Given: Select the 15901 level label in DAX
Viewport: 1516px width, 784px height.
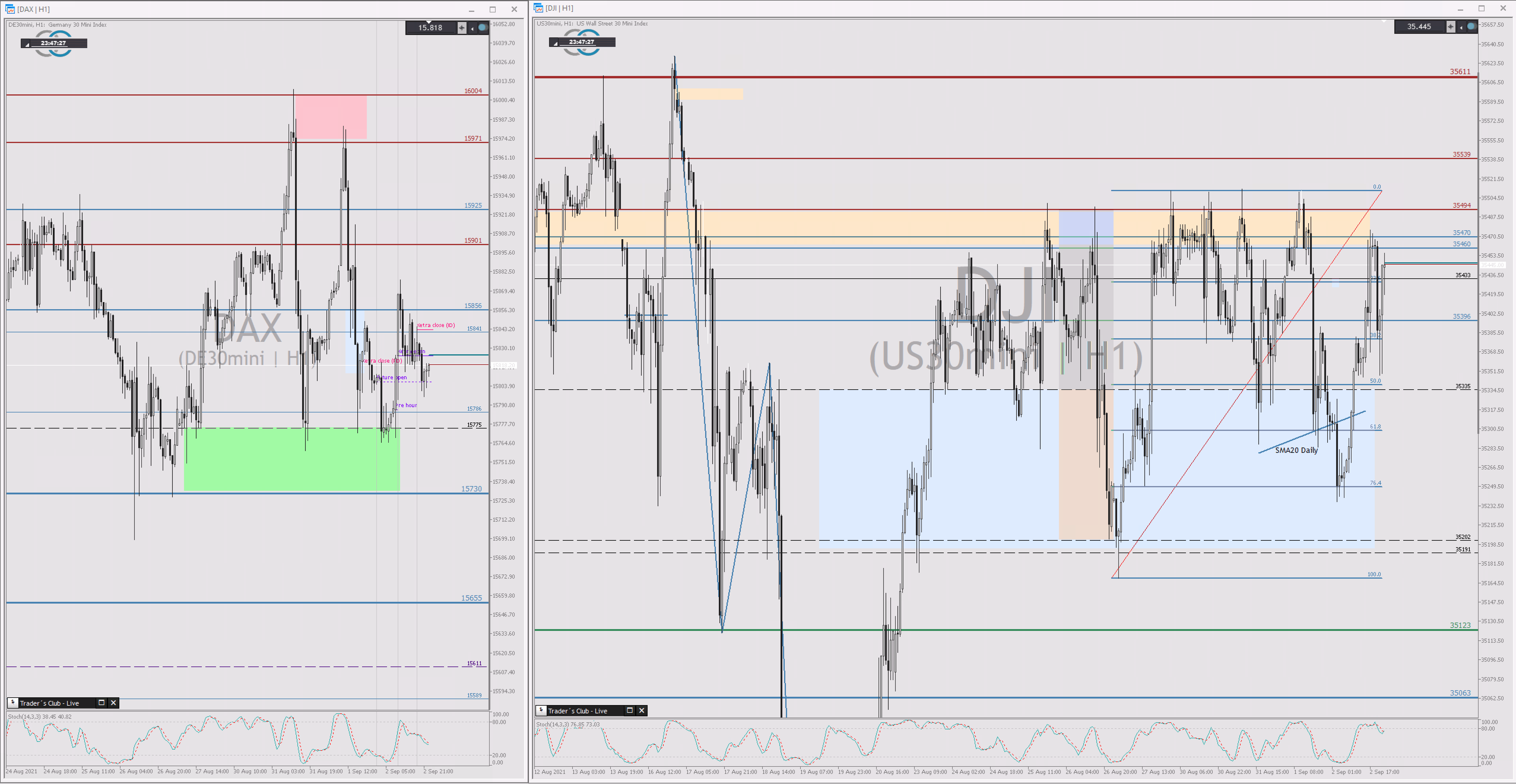Looking at the screenshot, I should click(x=473, y=240).
